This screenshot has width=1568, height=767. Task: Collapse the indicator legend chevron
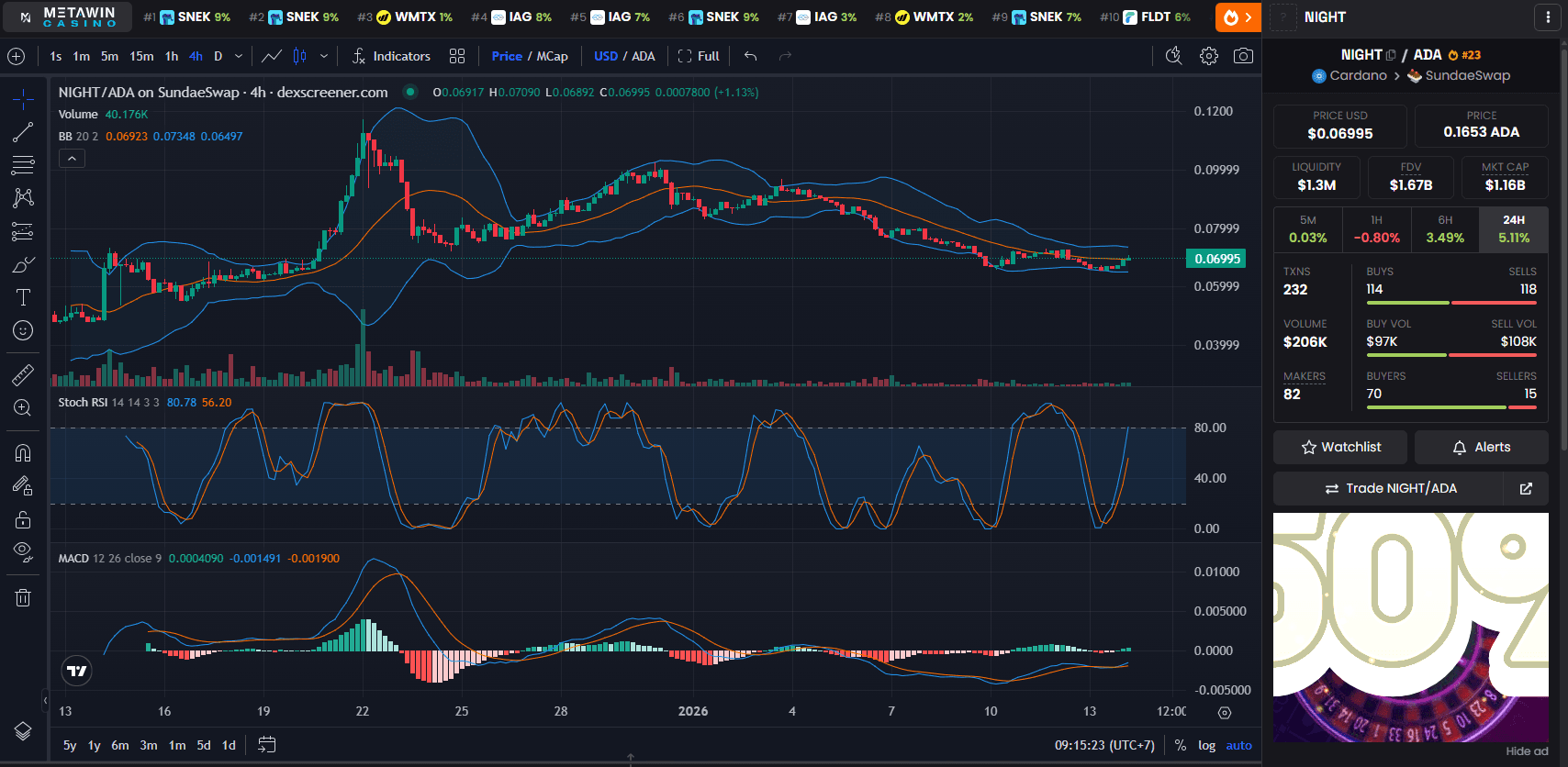point(72,159)
